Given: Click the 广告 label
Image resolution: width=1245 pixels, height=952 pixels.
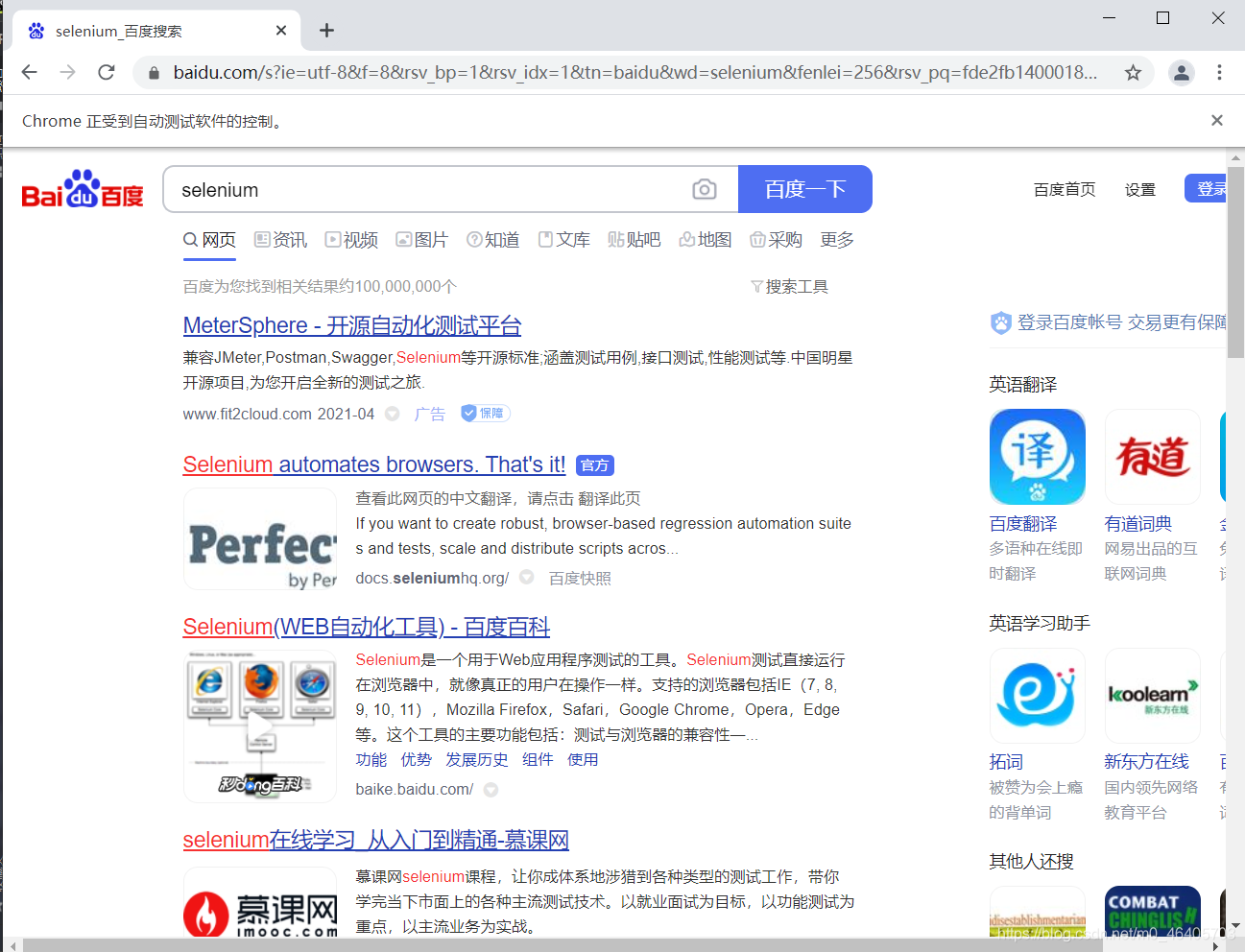Looking at the screenshot, I should click(430, 414).
